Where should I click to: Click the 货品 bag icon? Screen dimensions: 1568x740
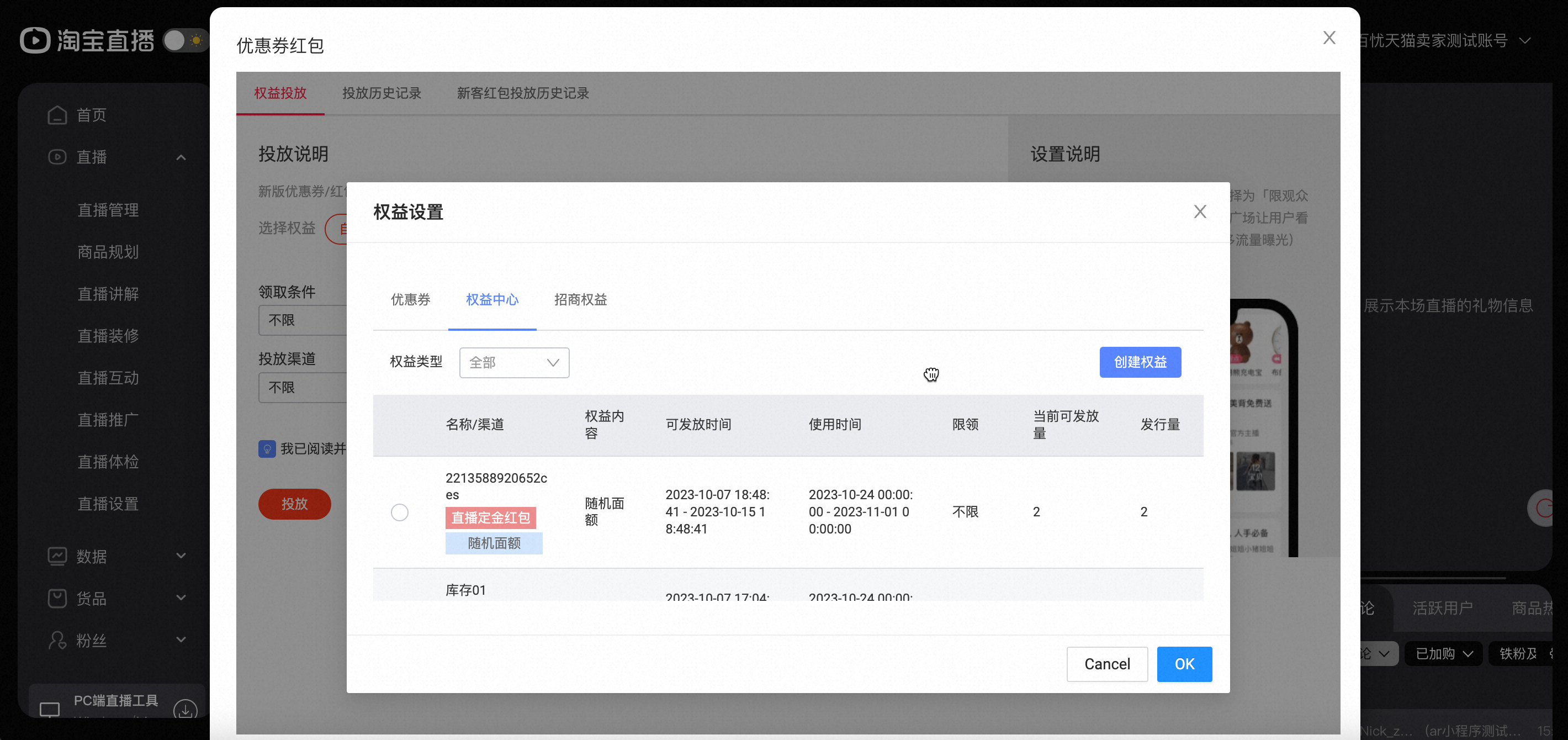coord(57,598)
